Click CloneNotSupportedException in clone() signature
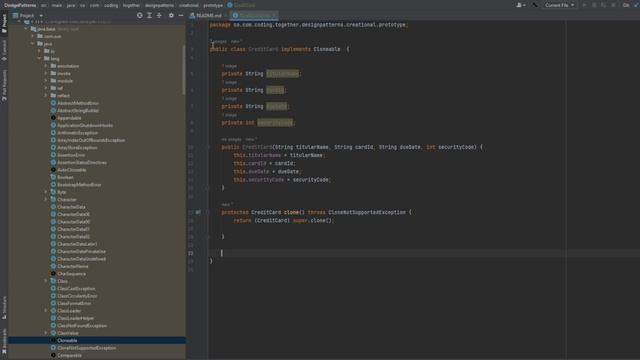 tap(367, 212)
